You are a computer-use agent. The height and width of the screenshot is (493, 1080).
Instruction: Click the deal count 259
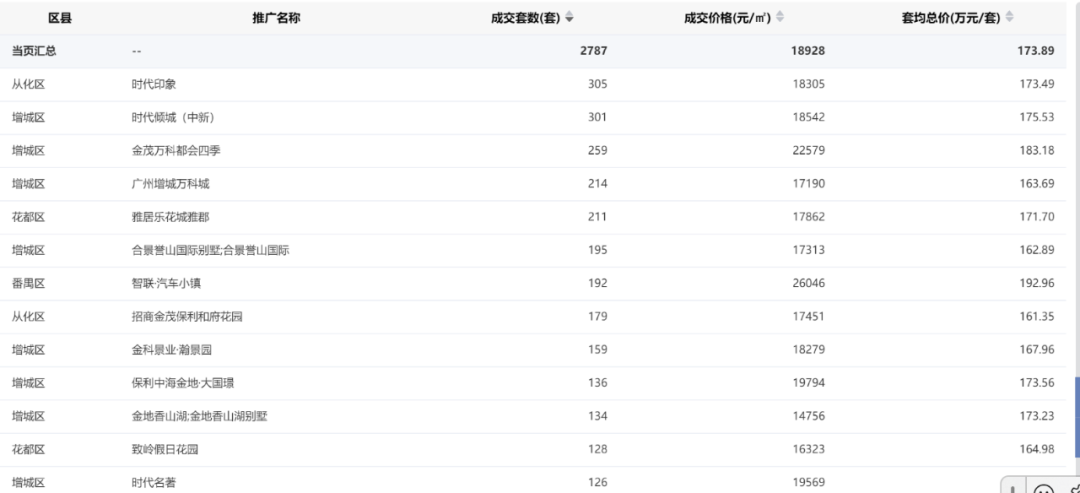tap(598, 150)
